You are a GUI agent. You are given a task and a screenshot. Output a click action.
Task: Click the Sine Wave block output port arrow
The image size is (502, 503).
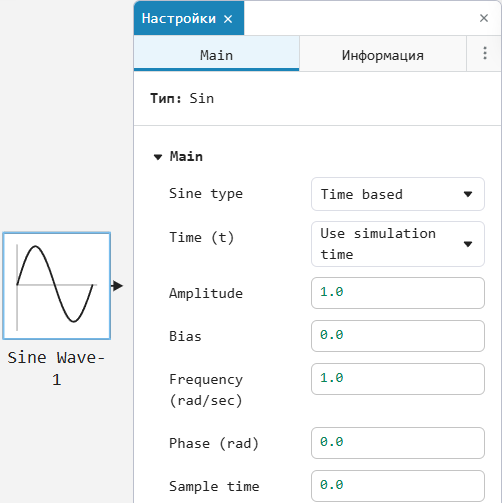point(117,286)
